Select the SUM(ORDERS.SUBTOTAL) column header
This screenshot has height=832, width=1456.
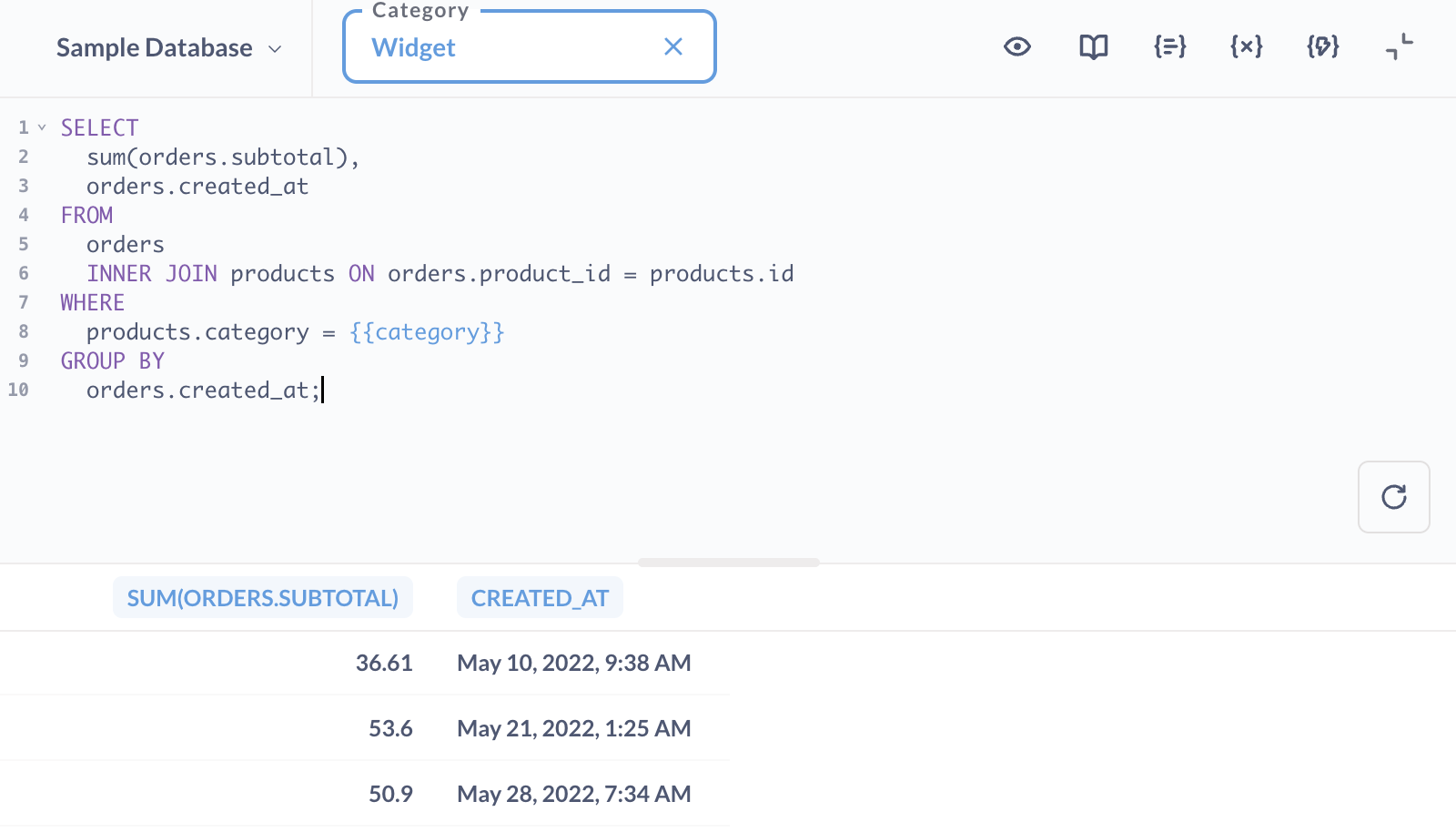click(262, 597)
